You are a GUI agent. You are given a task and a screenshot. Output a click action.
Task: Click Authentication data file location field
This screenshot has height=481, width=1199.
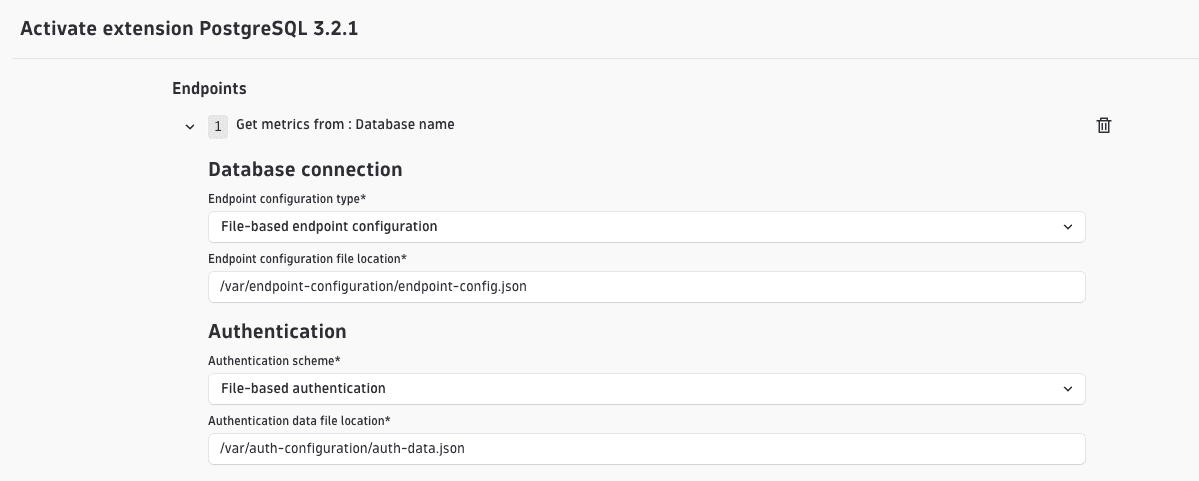pyautogui.click(x=646, y=449)
